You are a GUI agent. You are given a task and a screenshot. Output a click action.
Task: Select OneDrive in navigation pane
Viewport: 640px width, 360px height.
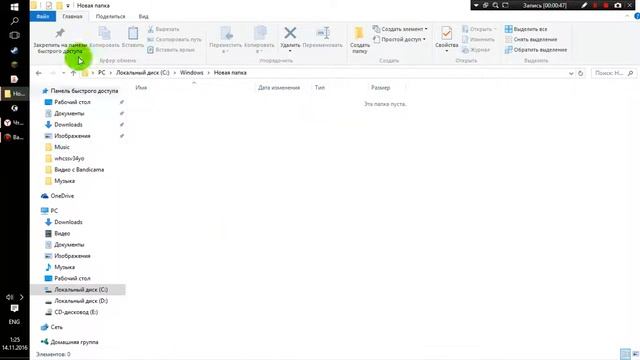62,196
